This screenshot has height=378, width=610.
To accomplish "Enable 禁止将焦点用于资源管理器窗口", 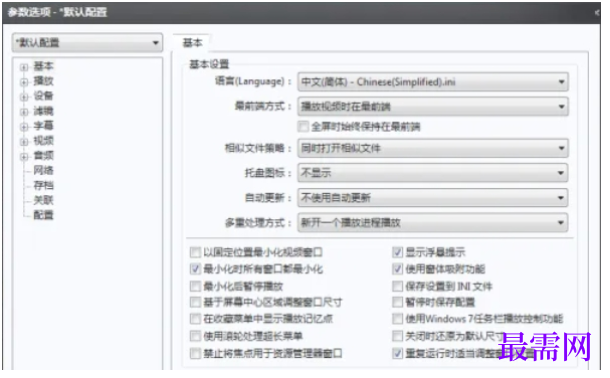I will point(195,354).
